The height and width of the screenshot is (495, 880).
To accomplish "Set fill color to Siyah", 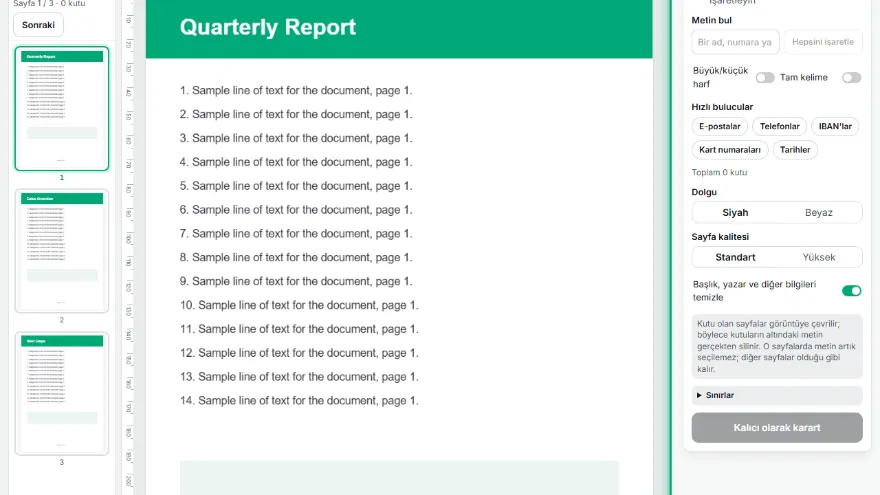I will (735, 213).
